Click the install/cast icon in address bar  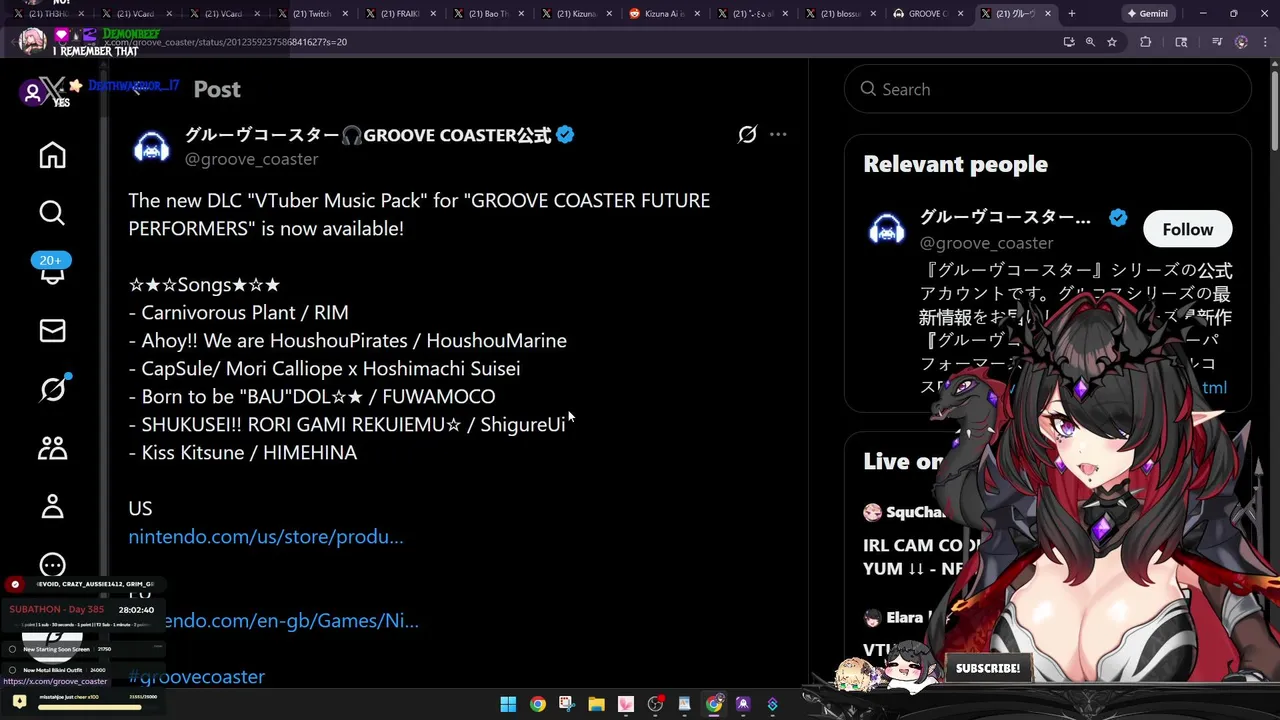click(1069, 42)
